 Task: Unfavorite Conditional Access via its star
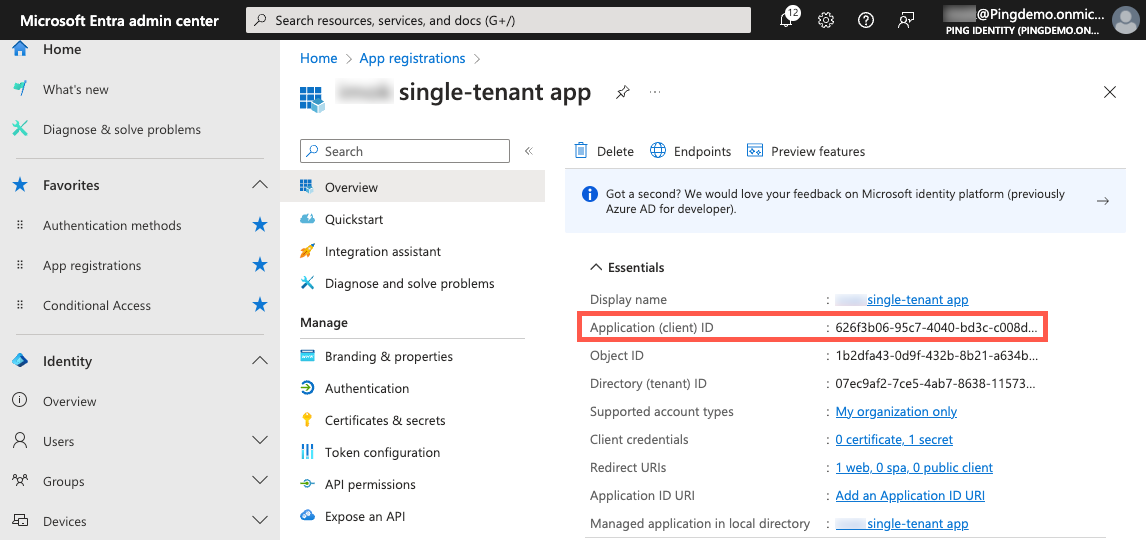click(259, 305)
